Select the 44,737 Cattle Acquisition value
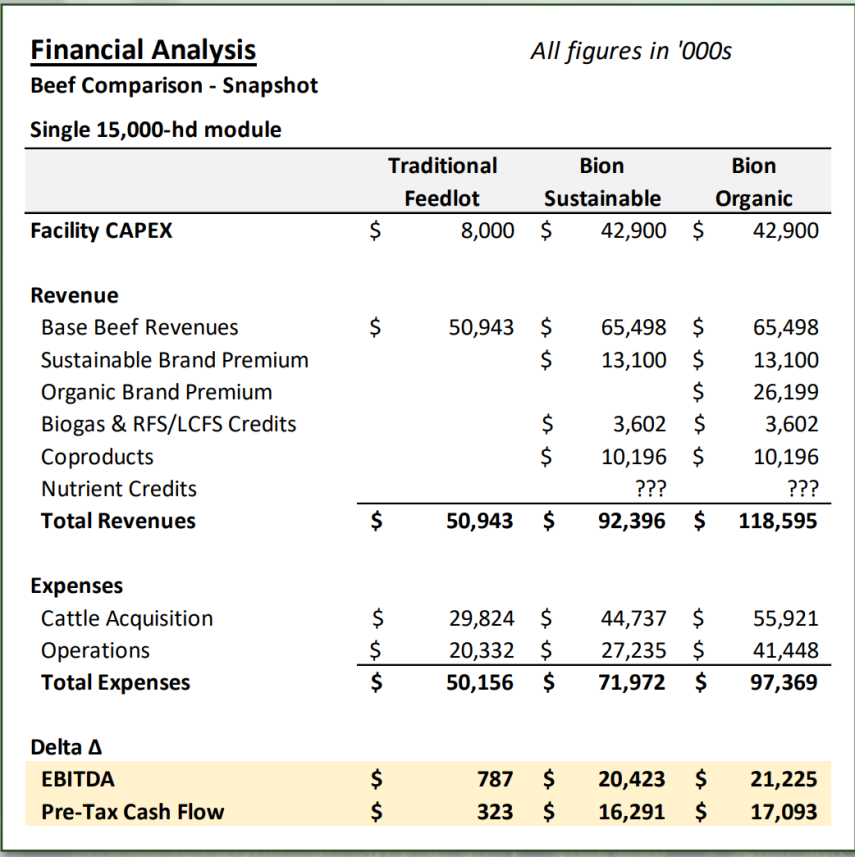Image resolution: width=855 pixels, height=857 pixels. coord(634,618)
